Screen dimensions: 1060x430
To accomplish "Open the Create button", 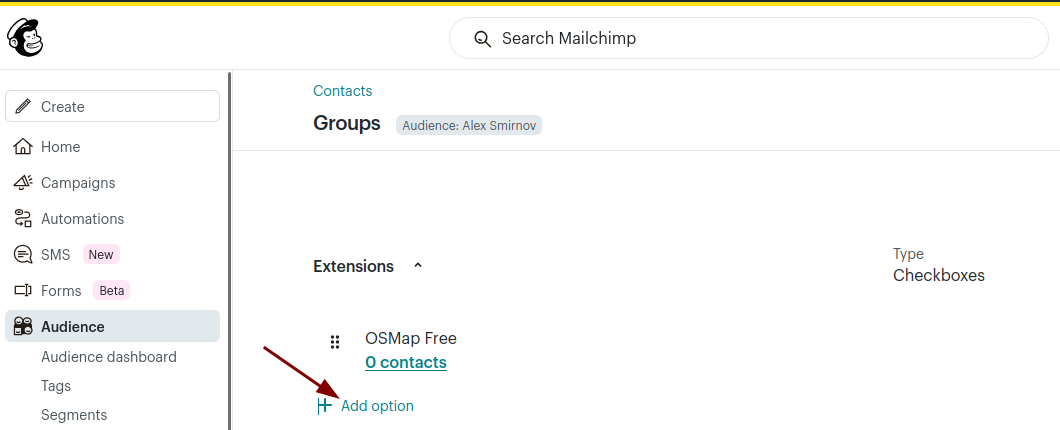I will (112, 106).
